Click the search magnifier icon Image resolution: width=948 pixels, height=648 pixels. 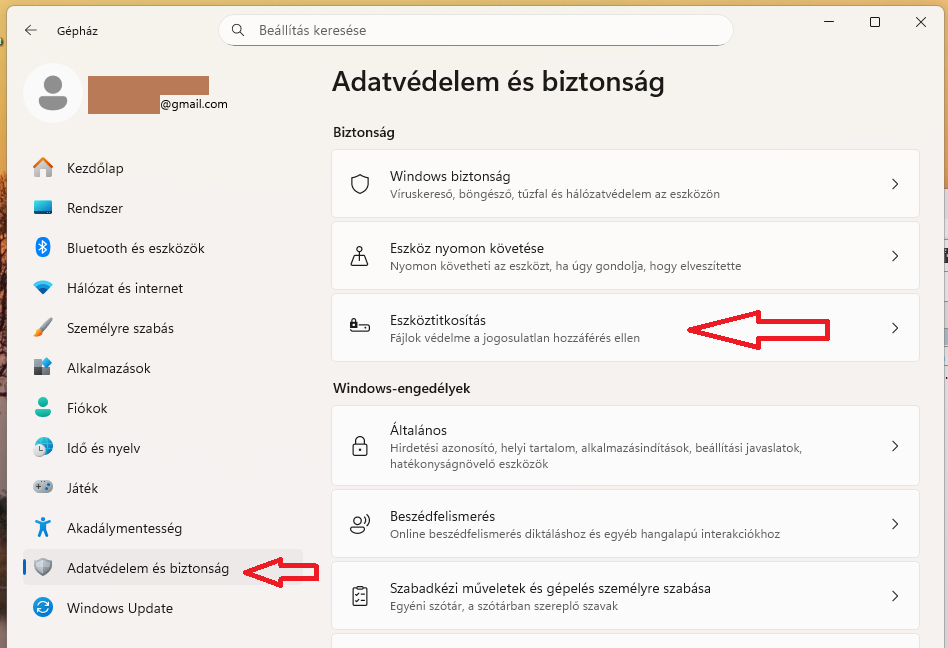[238, 30]
